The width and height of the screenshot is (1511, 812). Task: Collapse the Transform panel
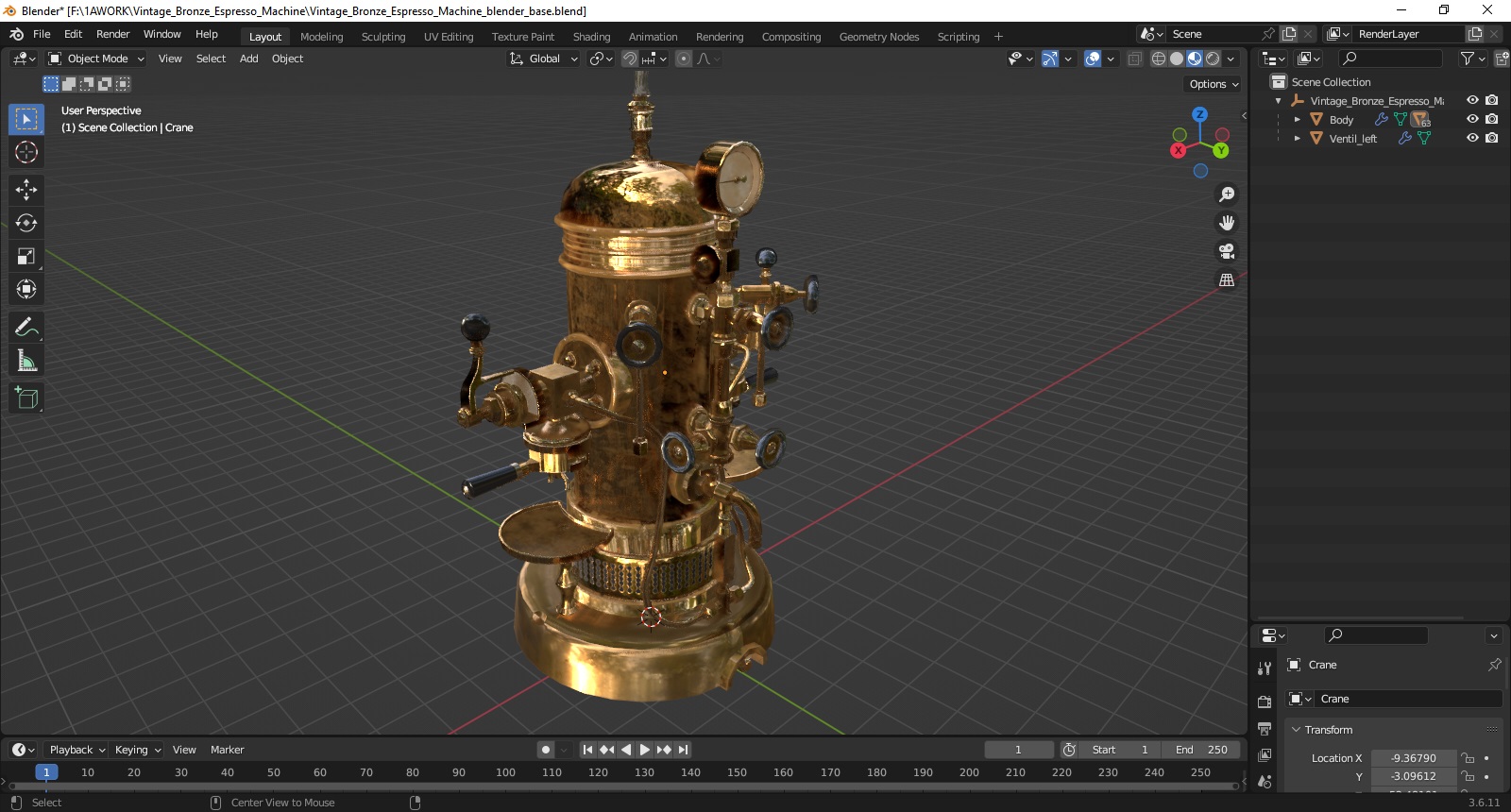point(1297,730)
